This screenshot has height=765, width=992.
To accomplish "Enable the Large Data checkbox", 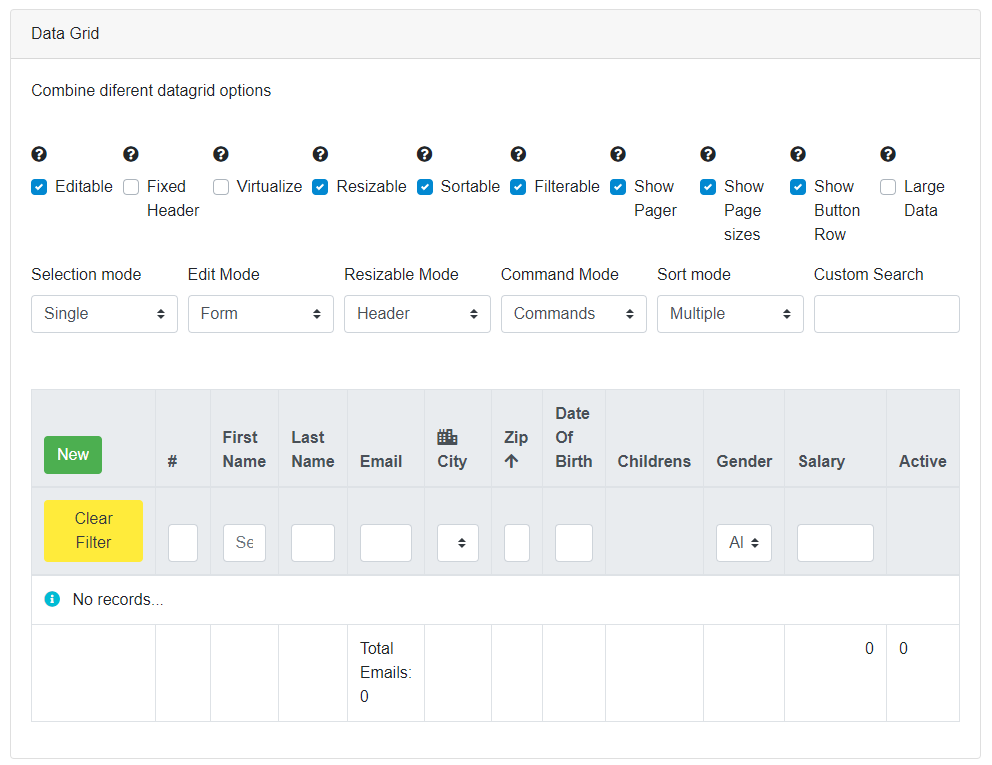I will point(887,187).
